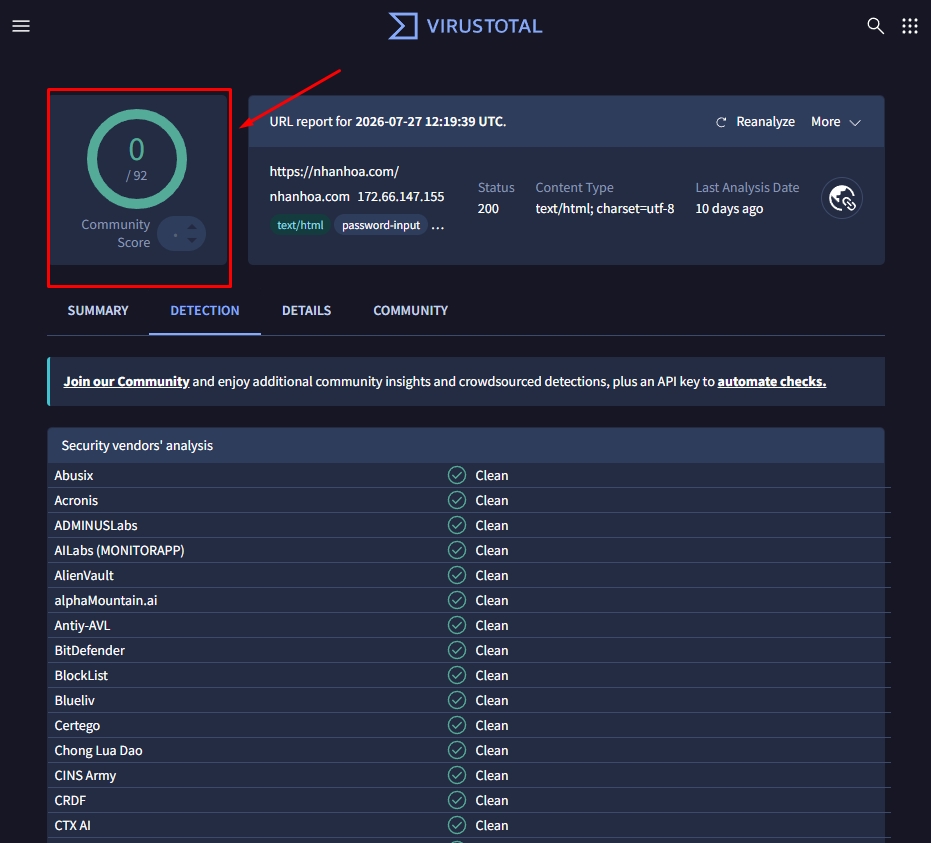This screenshot has height=843, width=931.
Task: Click the Clean checkmark icon for Chong Lua Dao
Action: tap(457, 750)
